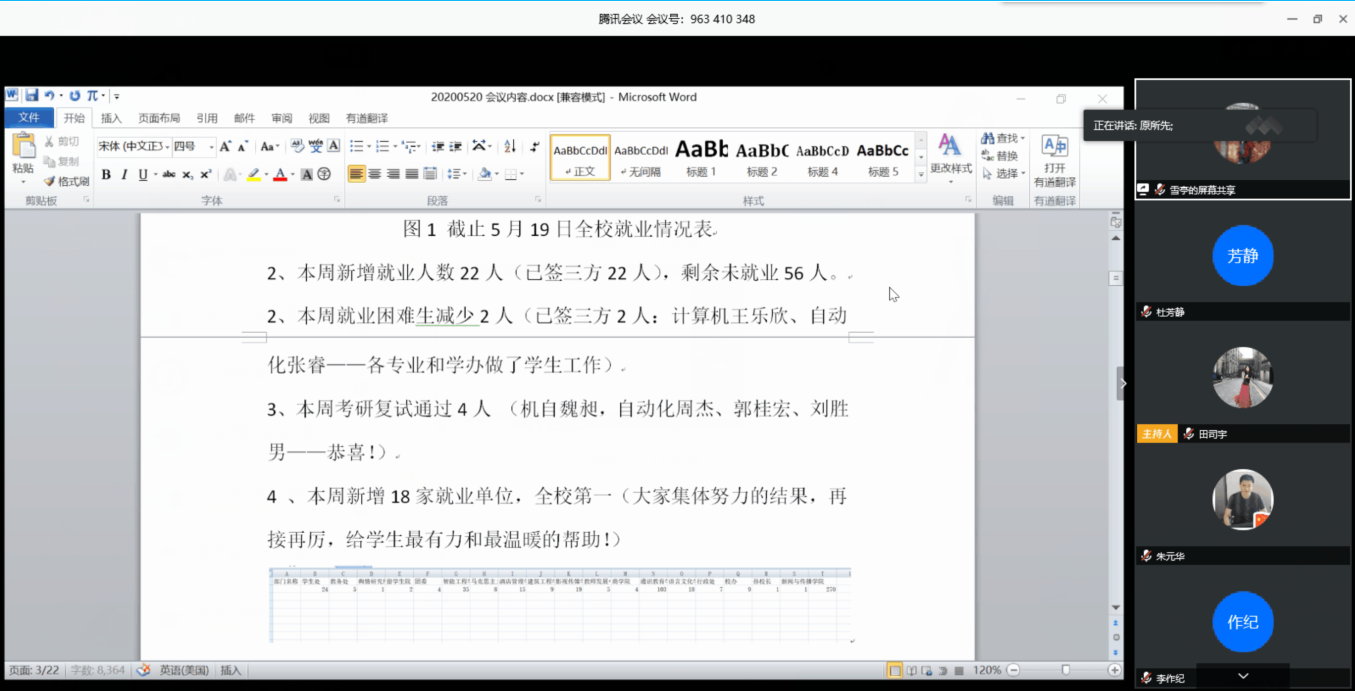Click the zoom slider handle
Screen dimensions: 1355x691
(1065, 670)
